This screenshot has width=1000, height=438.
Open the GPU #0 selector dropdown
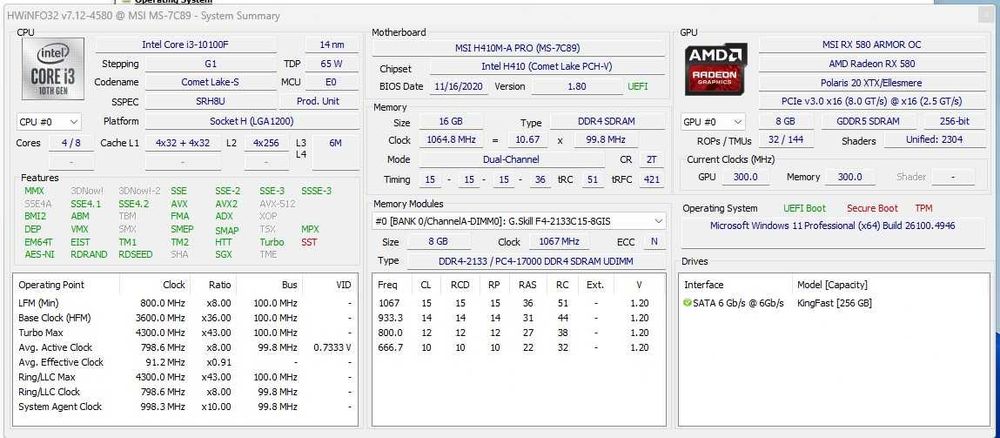click(713, 121)
